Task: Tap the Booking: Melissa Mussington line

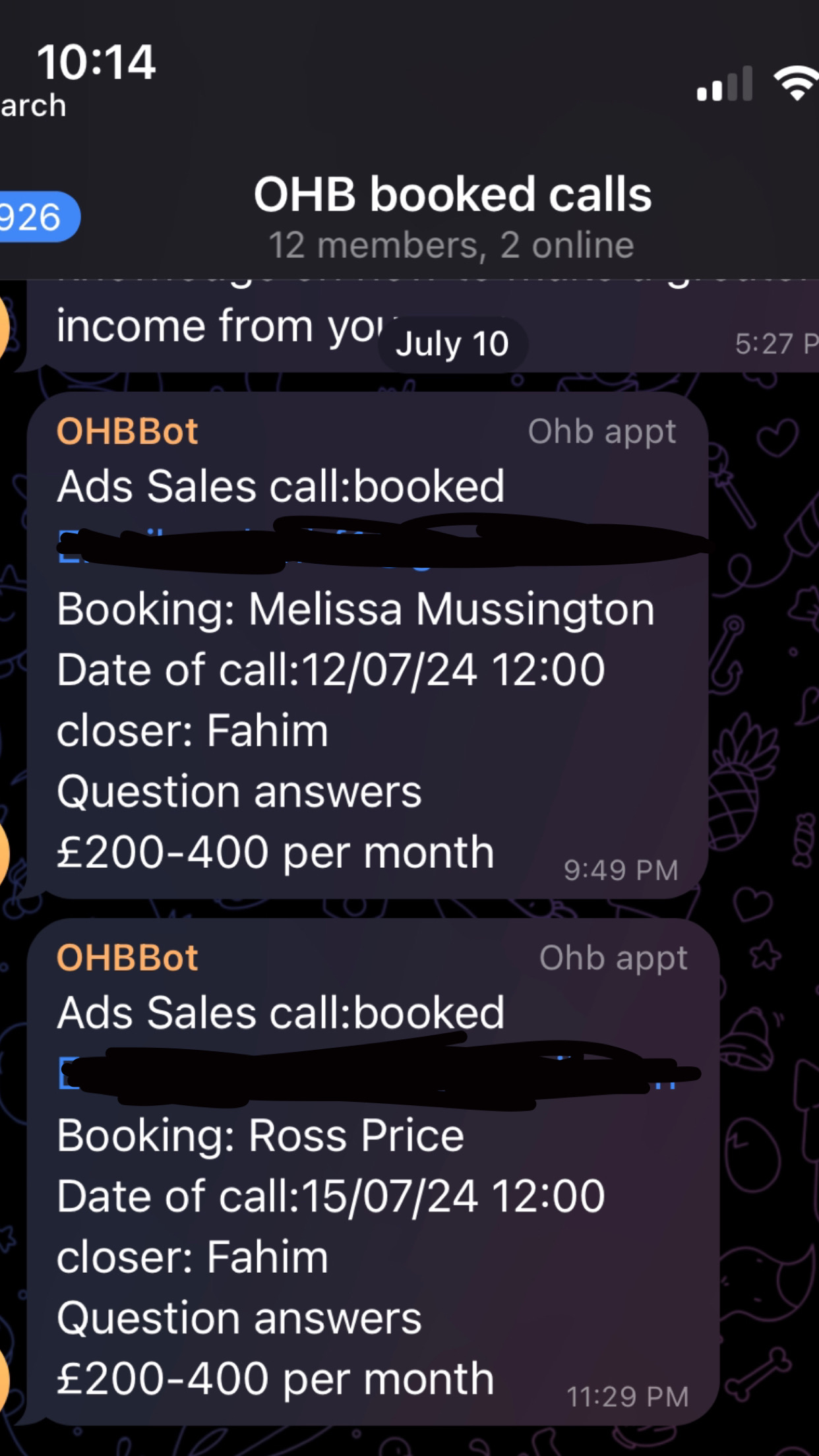Action: click(x=355, y=609)
